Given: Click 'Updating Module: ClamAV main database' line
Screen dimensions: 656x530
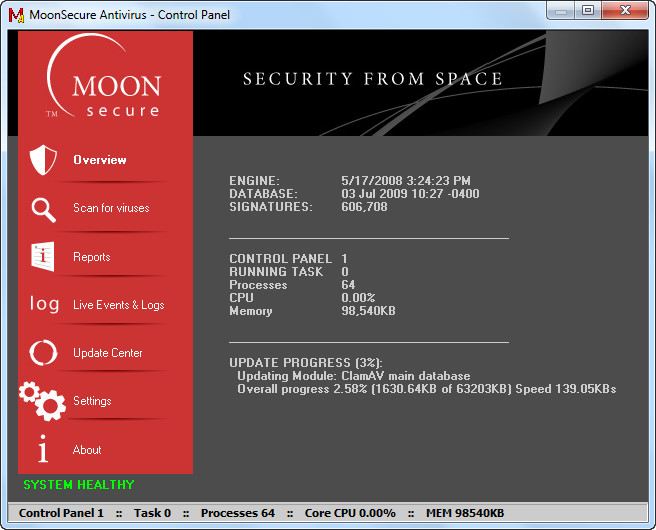Looking at the screenshot, I should pos(354,376).
